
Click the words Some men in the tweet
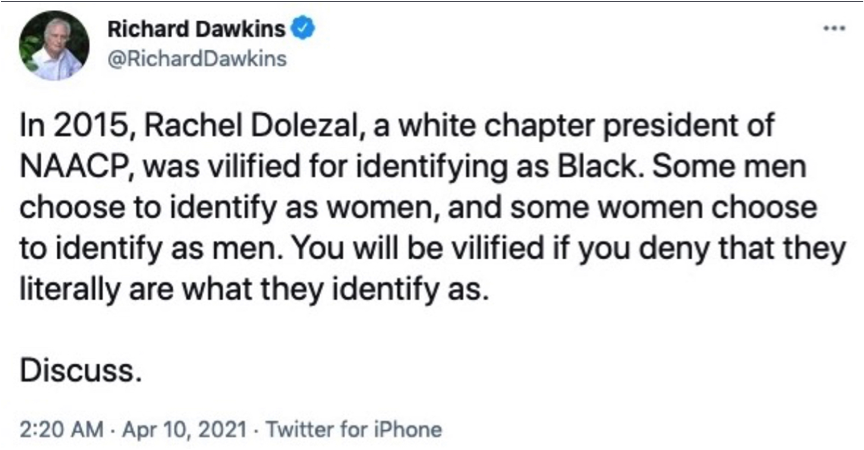[x=730, y=167]
